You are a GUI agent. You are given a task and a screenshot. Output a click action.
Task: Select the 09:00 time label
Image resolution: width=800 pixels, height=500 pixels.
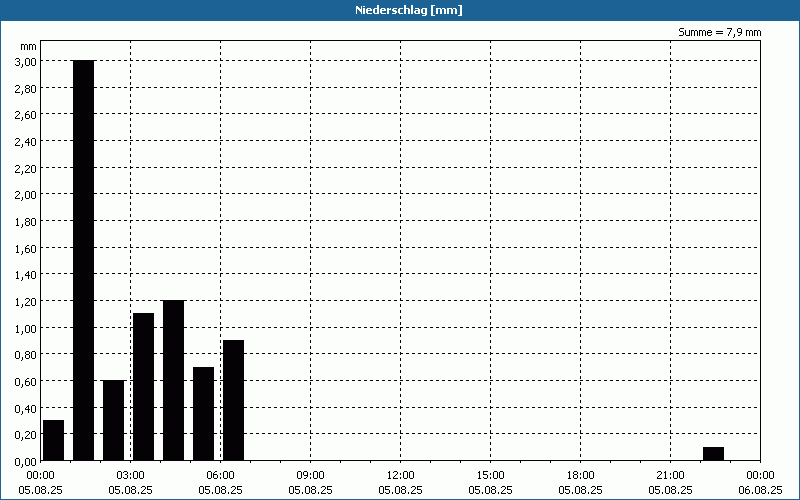coord(310,476)
